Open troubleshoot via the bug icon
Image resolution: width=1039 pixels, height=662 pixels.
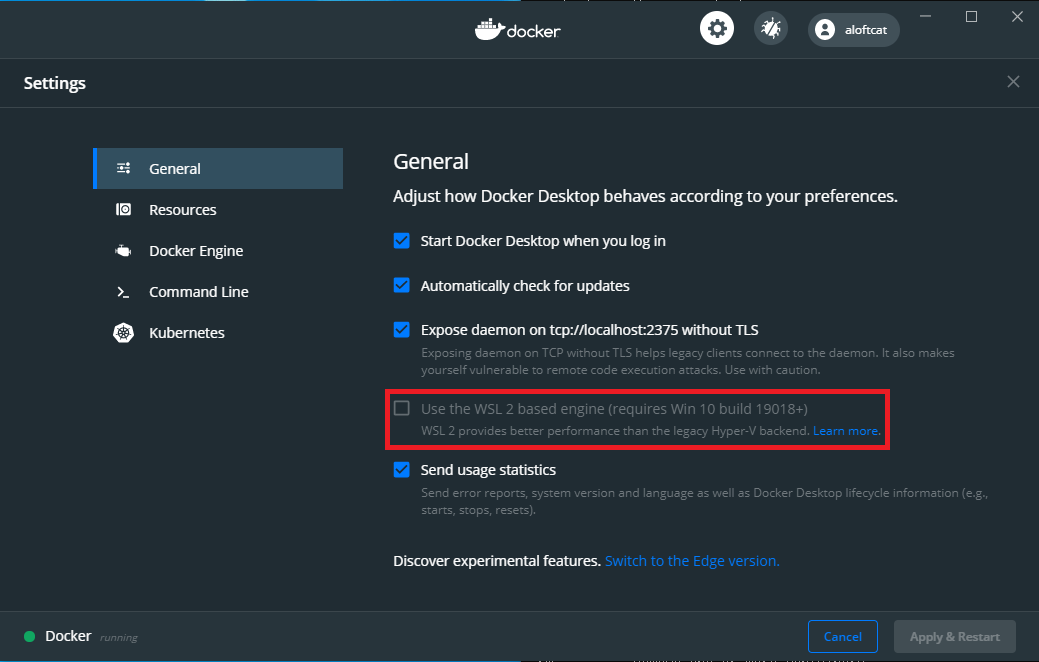pos(771,29)
